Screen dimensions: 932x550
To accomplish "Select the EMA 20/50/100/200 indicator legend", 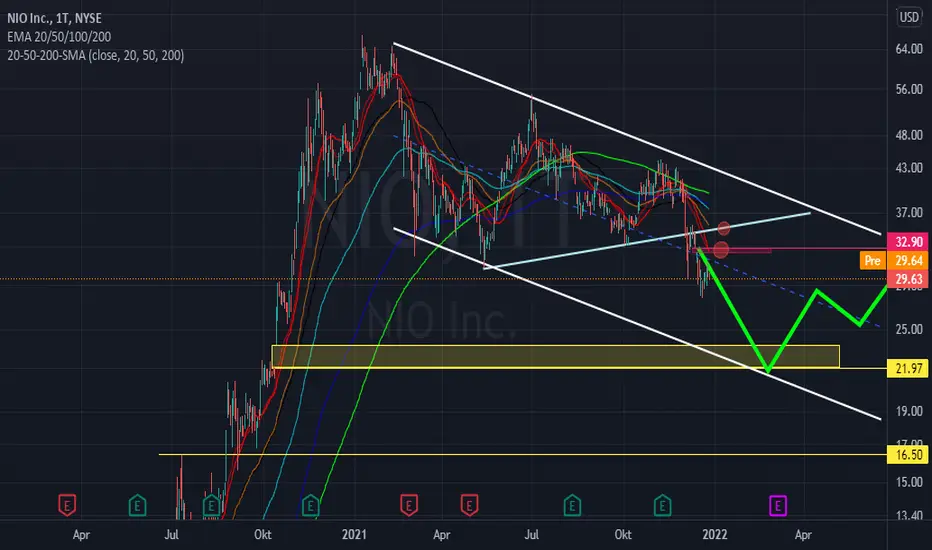I will [x=59, y=37].
